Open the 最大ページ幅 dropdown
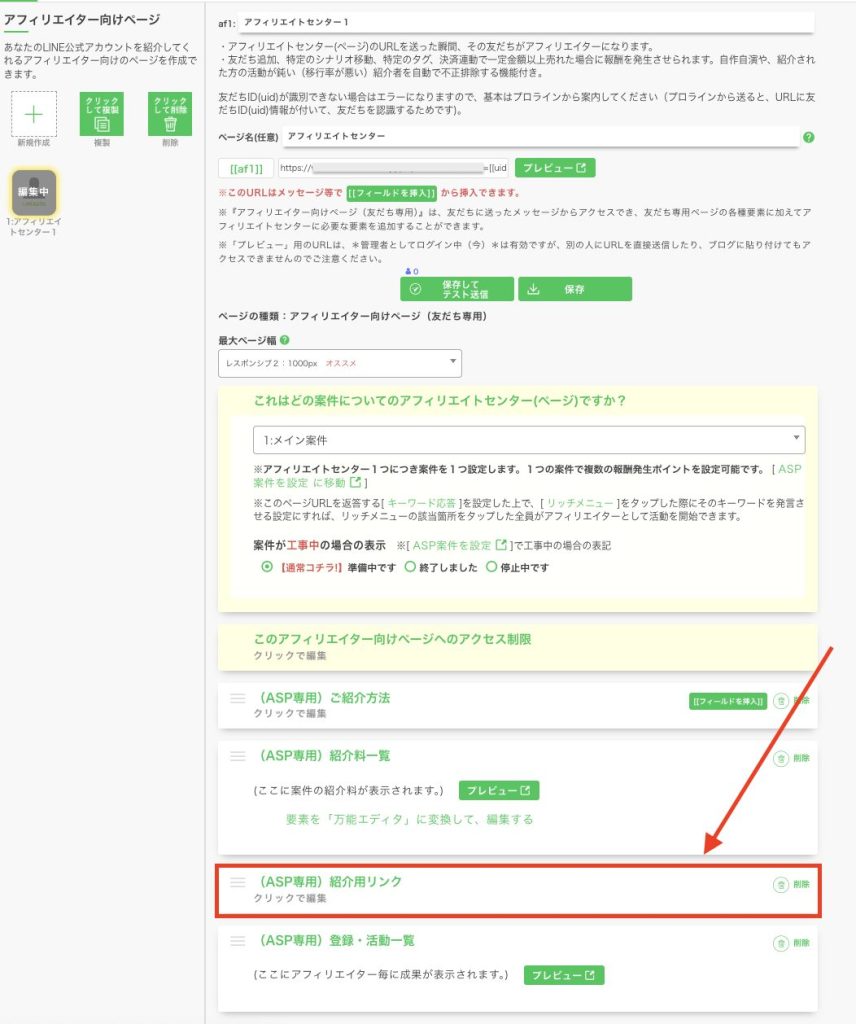The width and height of the screenshot is (856, 1024). pyautogui.click(x=339, y=362)
